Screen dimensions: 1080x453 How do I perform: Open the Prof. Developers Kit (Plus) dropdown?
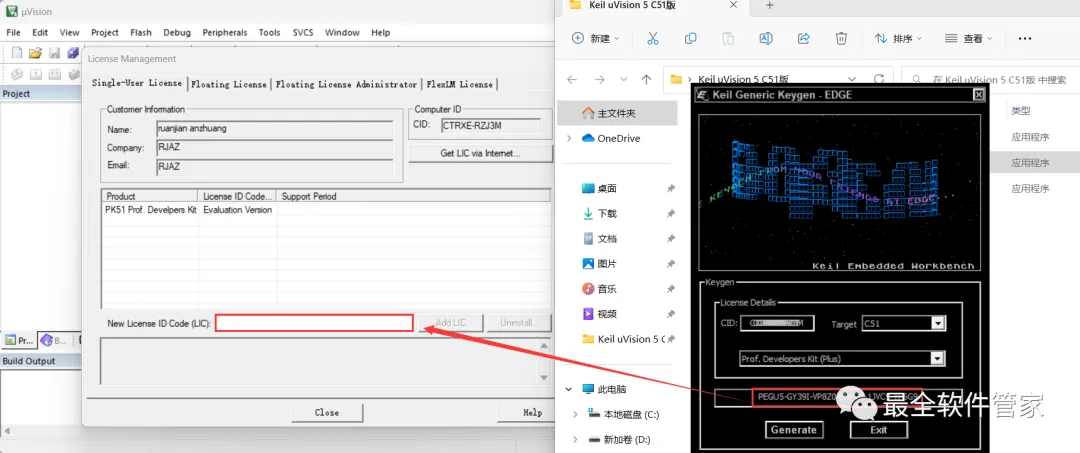point(937,359)
